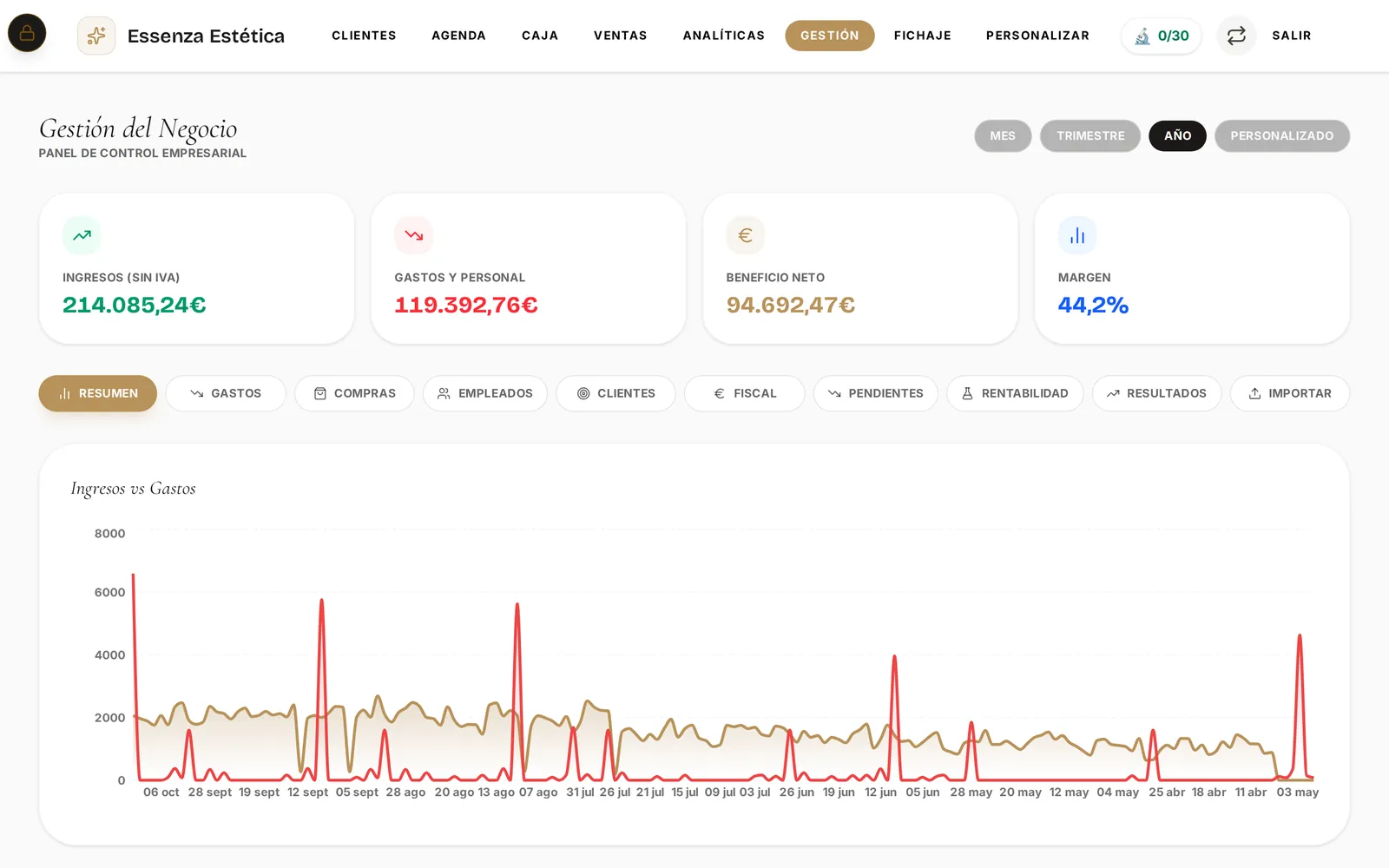
Task: Click the Essenza Estética brand name
Action: [206, 36]
